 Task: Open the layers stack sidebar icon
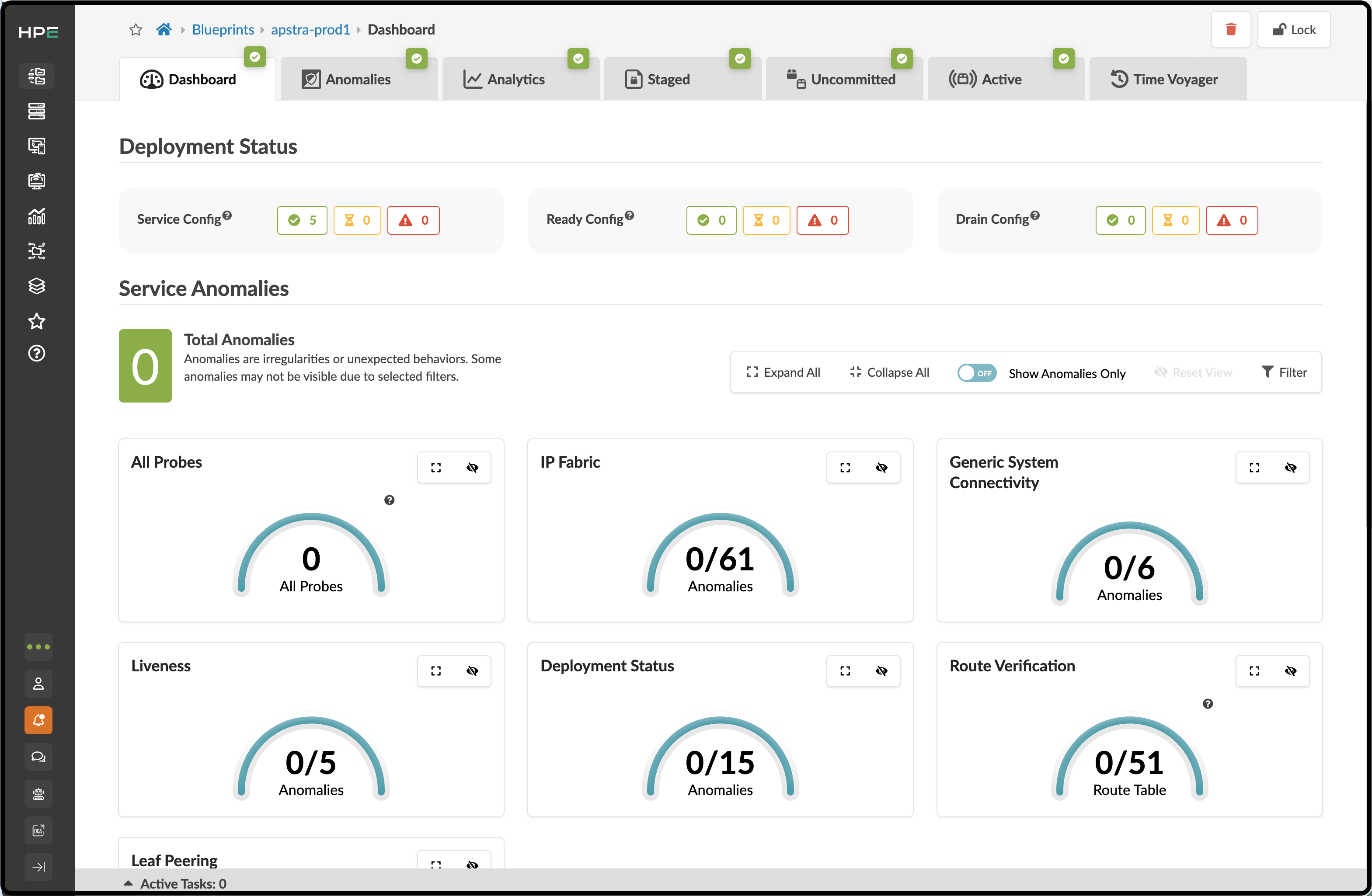coord(37,286)
